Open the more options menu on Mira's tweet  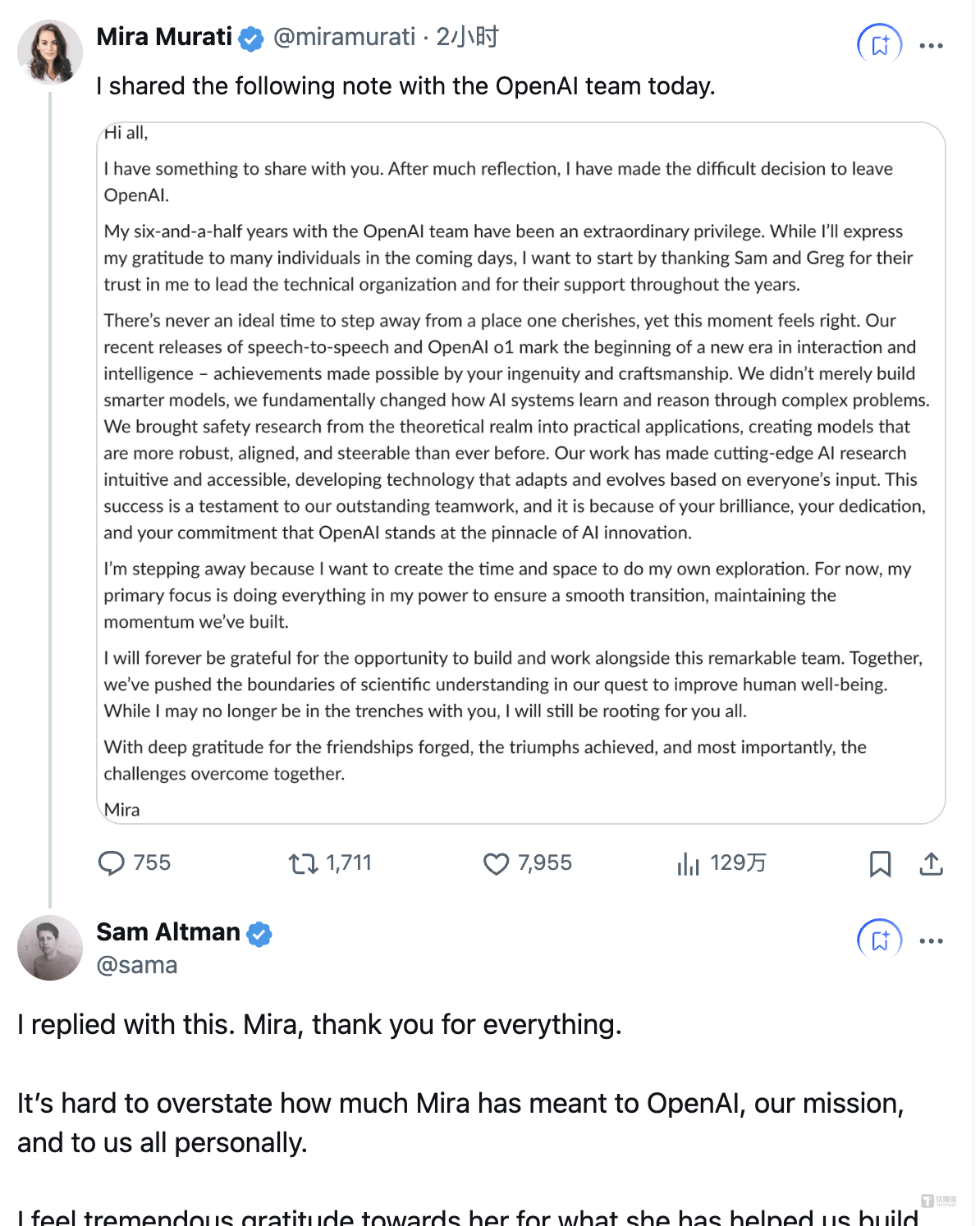coord(931,46)
